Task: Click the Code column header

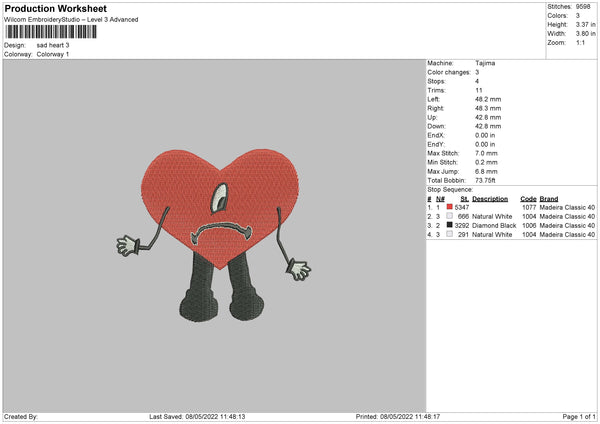Action: click(528, 198)
